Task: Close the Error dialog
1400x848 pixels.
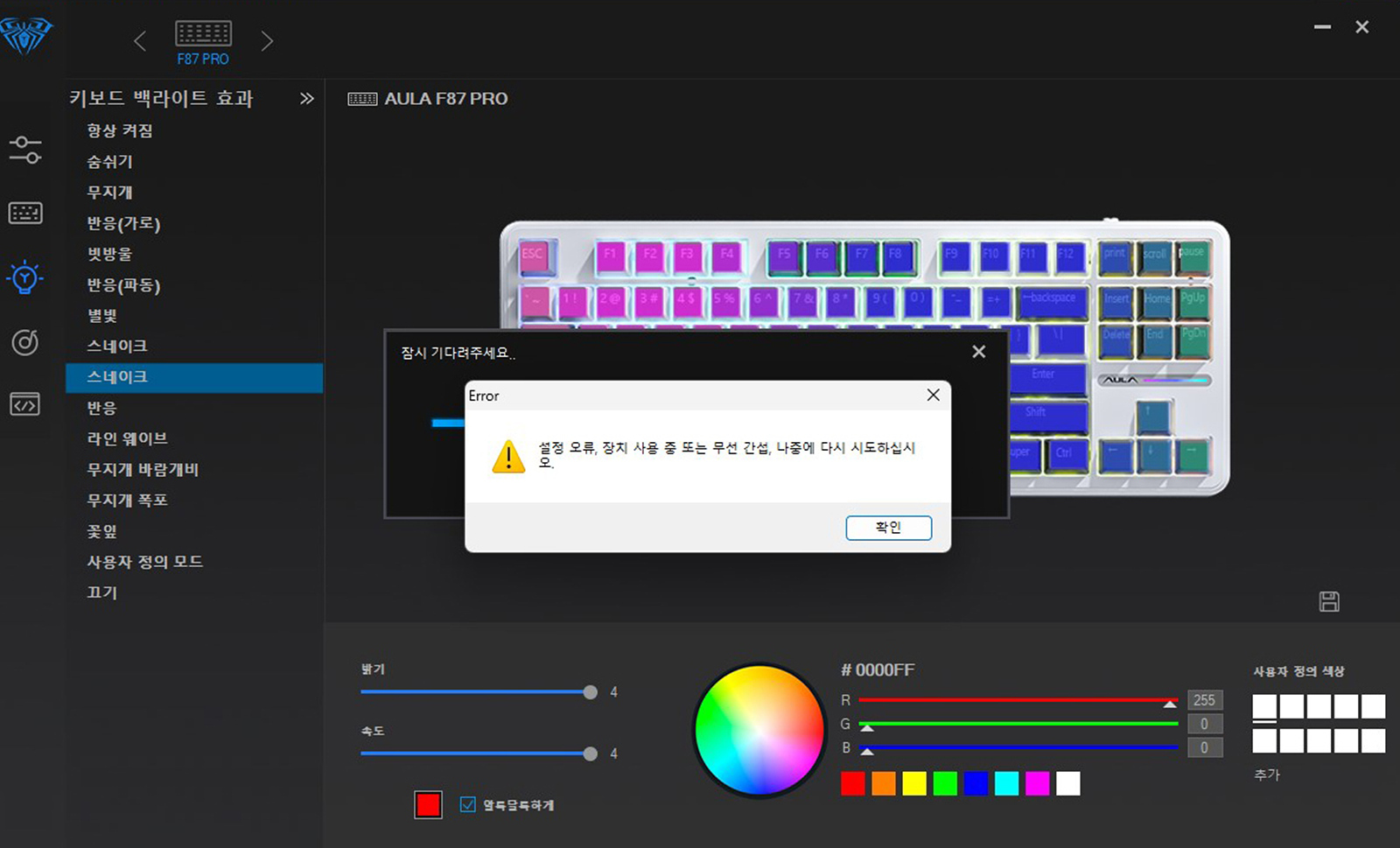Action: coord(934,395)
